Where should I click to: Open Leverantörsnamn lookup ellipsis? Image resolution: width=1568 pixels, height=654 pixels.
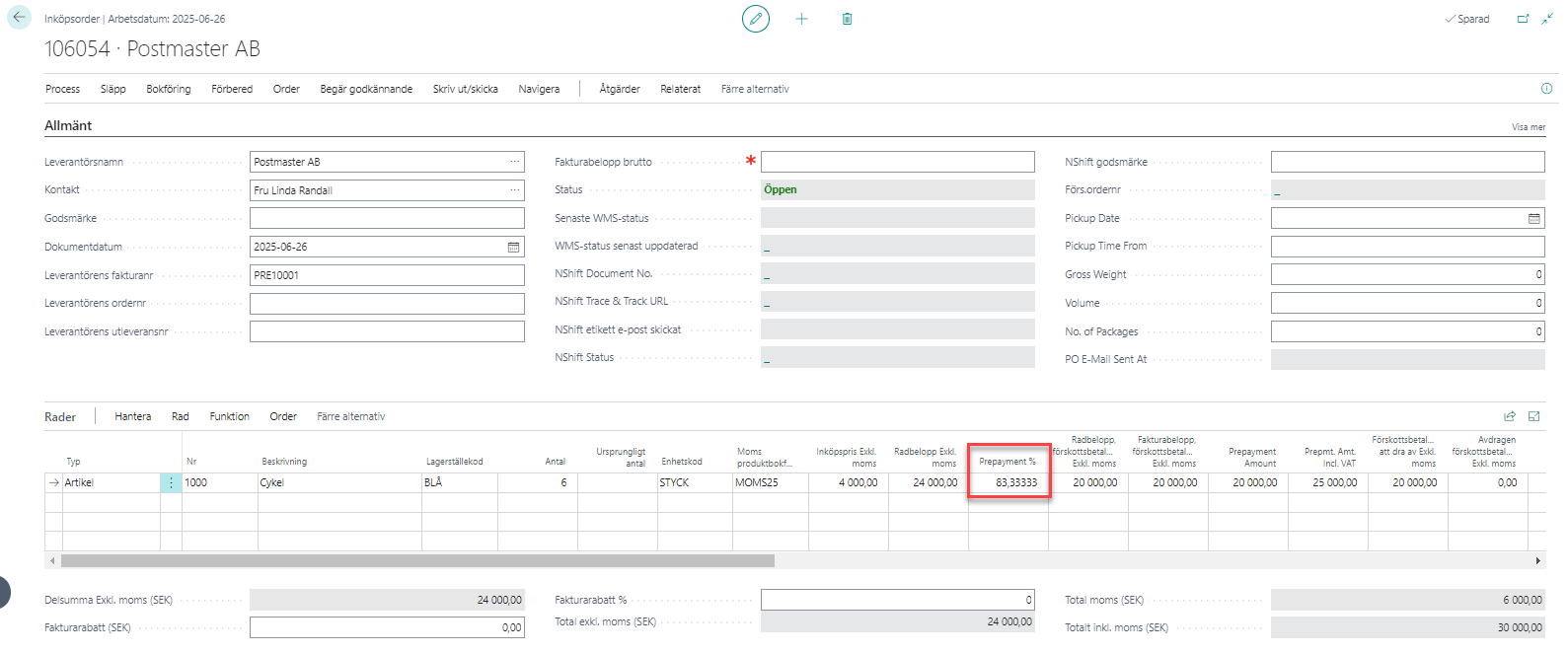pyautogui.click(x=514, y=162)
